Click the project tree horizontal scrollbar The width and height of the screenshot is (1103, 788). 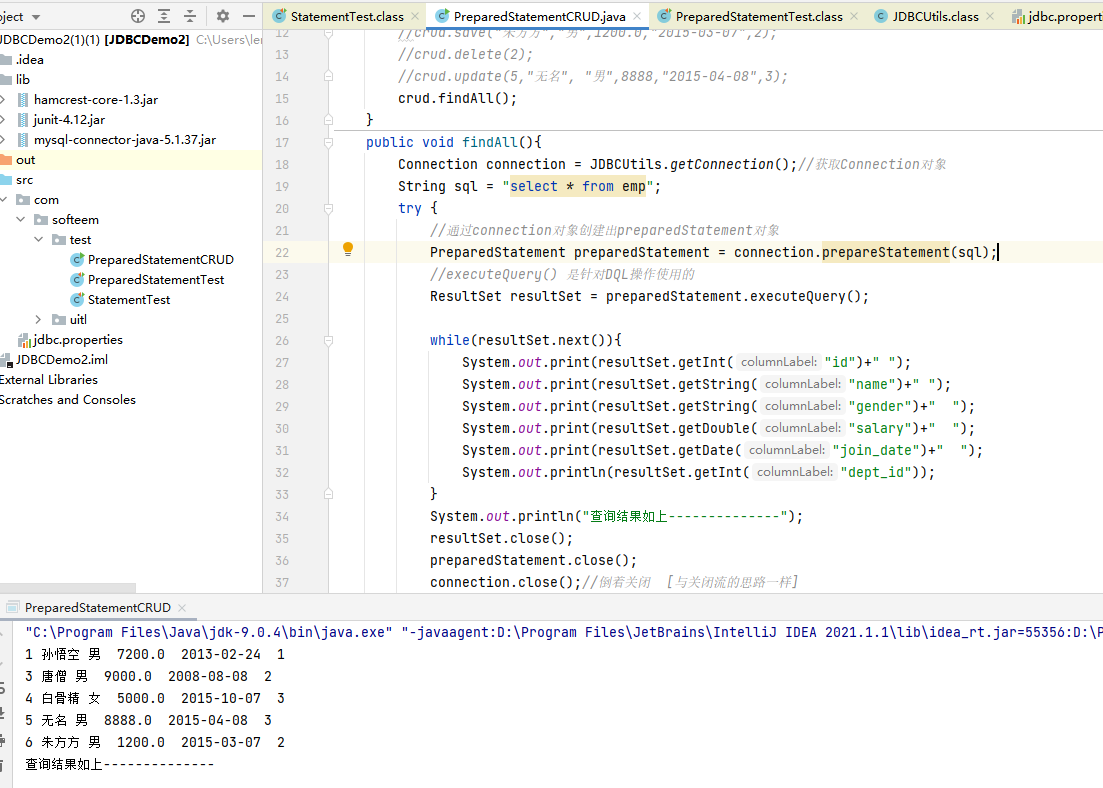click(x=68, y=587)
